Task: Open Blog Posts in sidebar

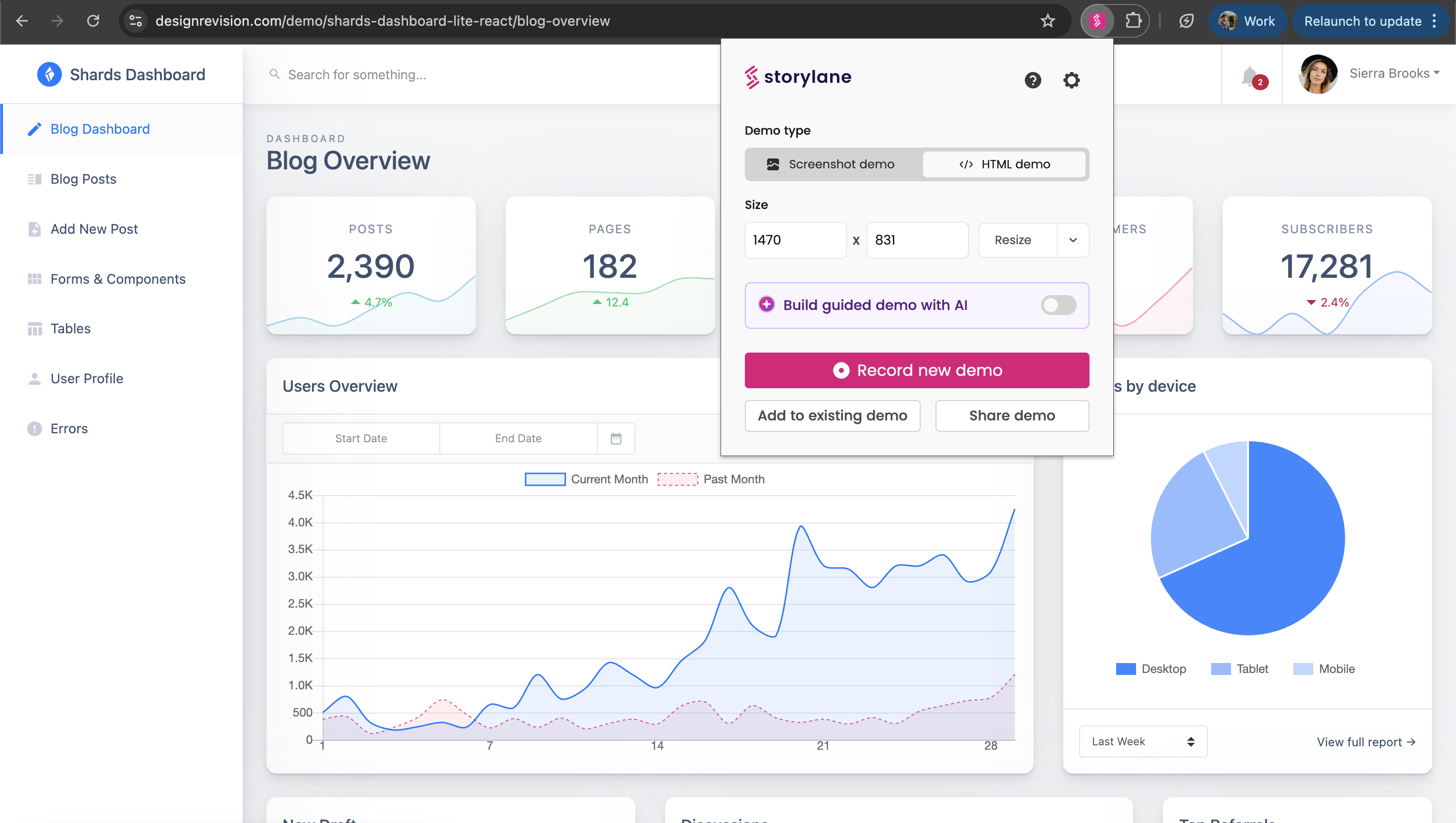Action: point(83,179)
